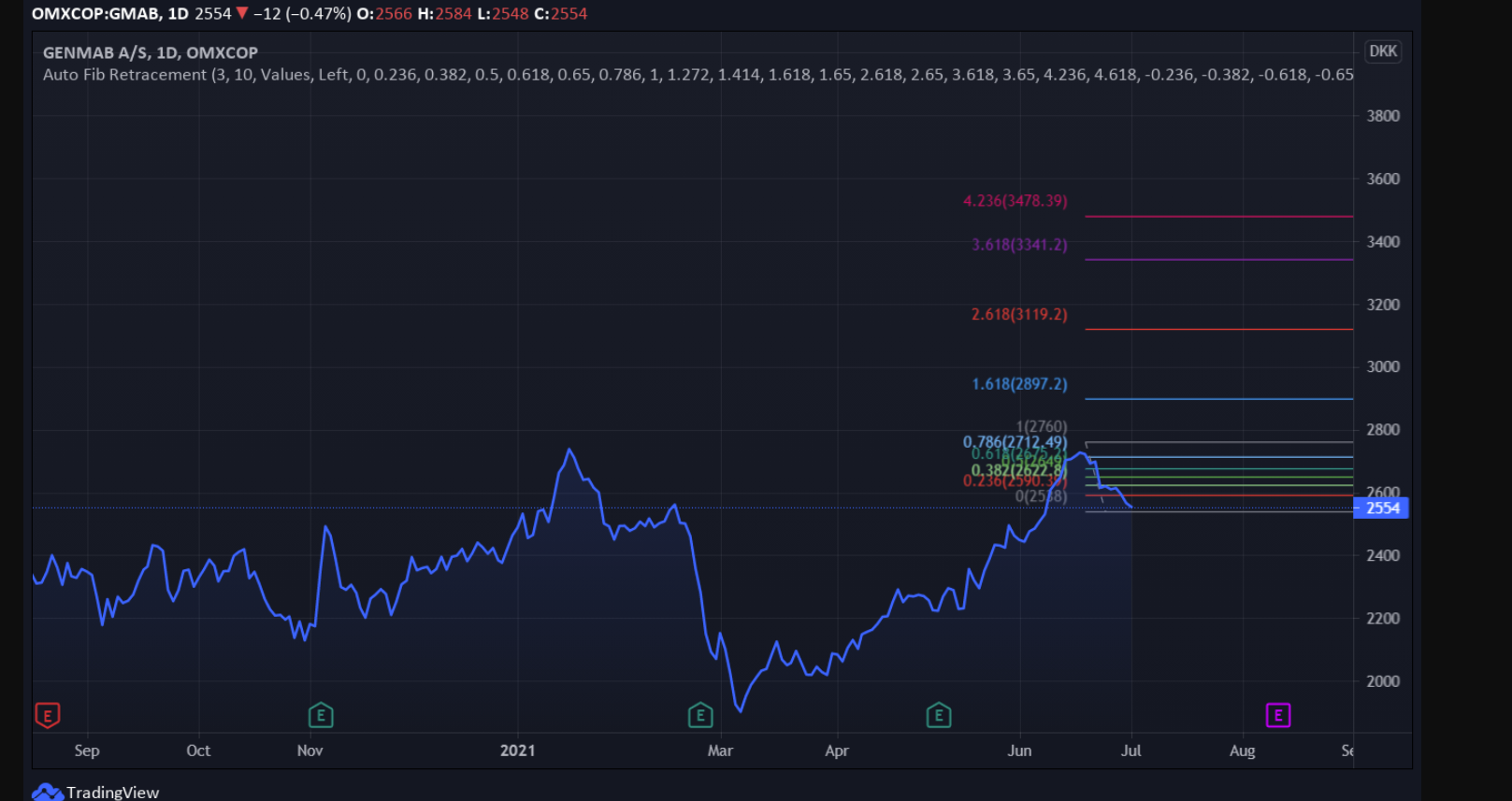
Task: Click the Jul label on time axis
Action: coord(1131,751)
